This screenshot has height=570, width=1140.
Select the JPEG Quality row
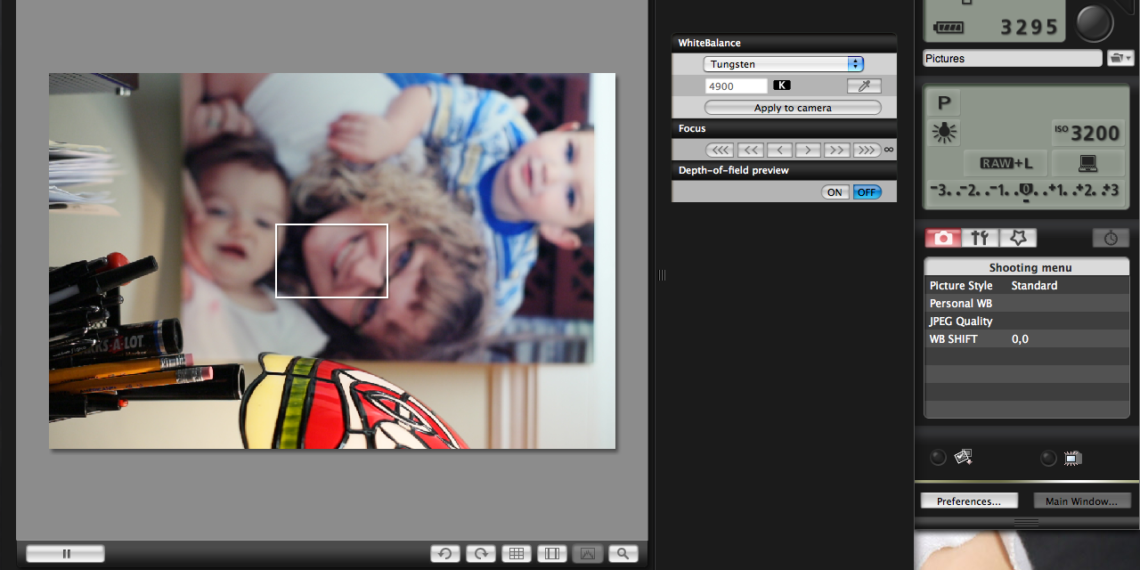click(1027, 321)
